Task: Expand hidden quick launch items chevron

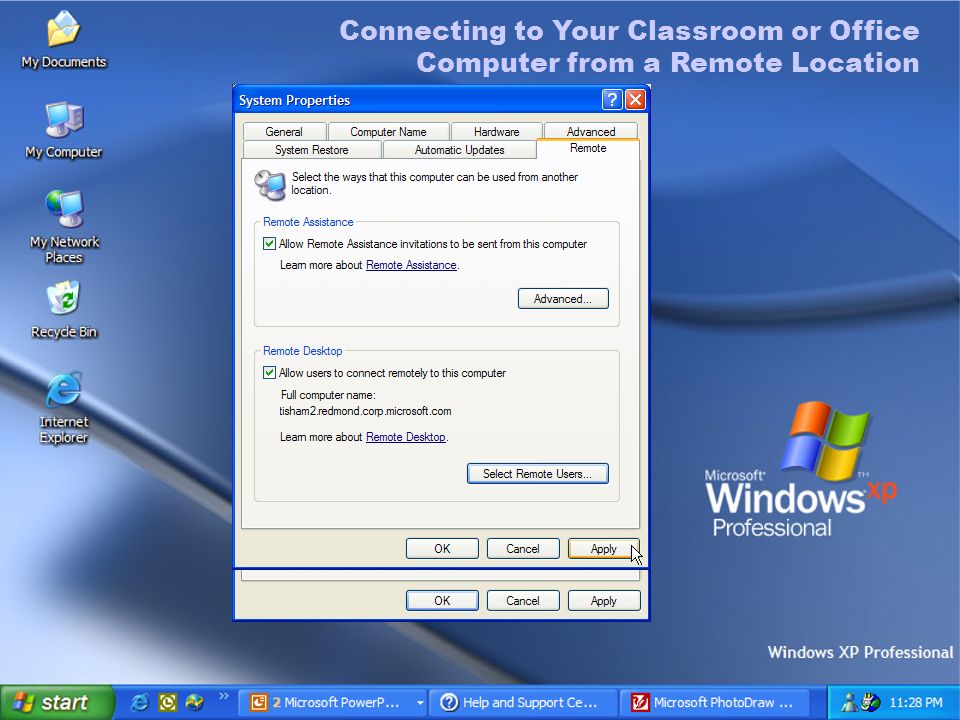Action: click(x=223, y=696)
